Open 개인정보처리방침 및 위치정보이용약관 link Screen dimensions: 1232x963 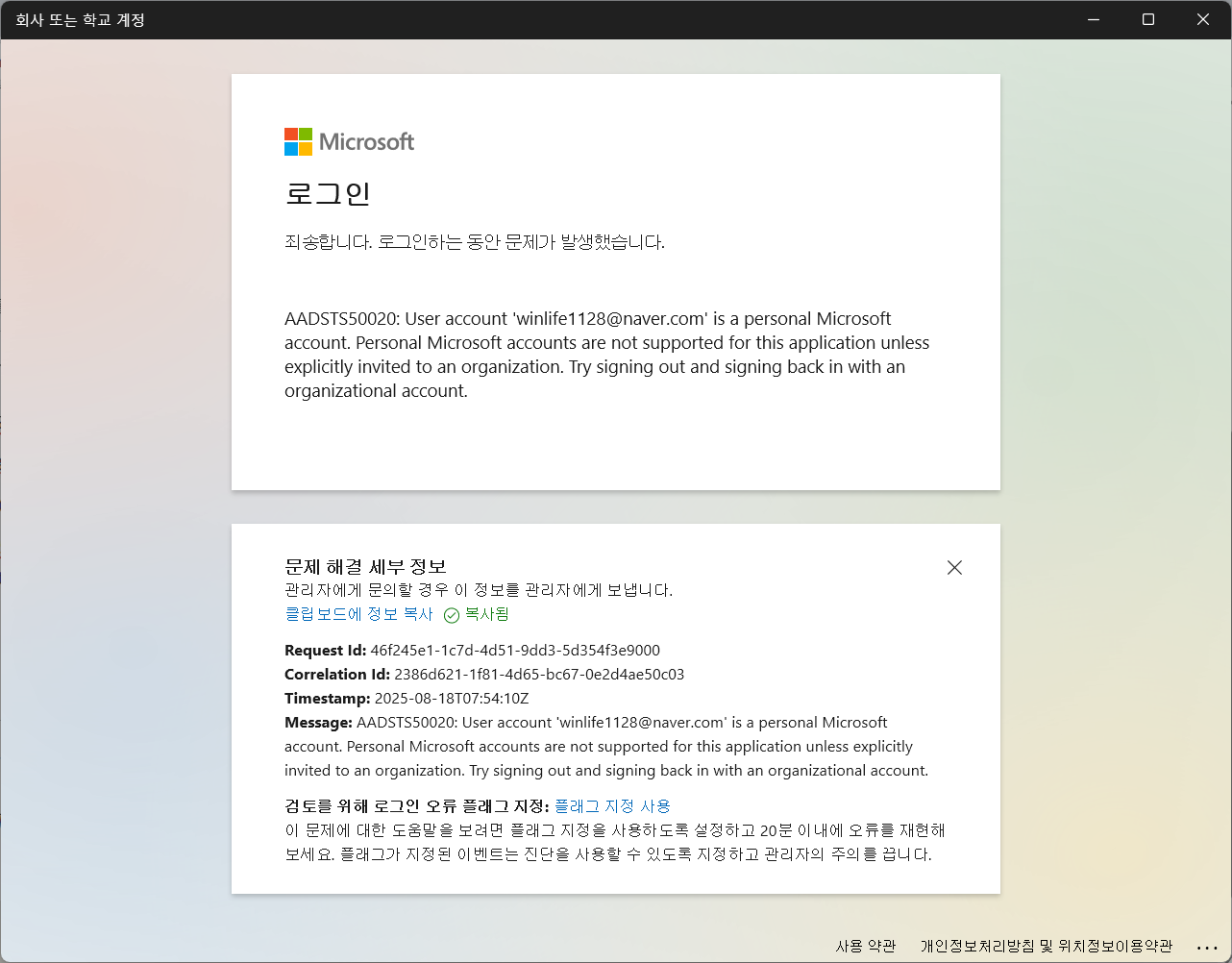1047,946
